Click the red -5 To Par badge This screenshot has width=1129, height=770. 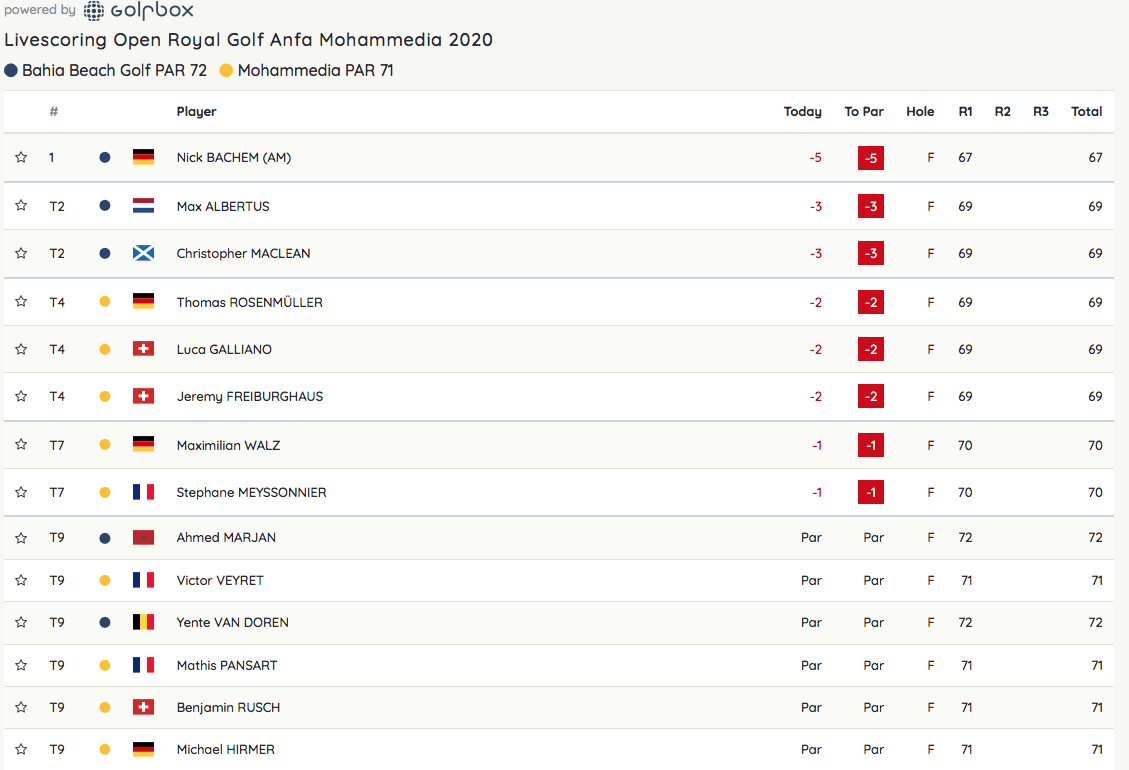pyautogui.click(x=871, y=158)
